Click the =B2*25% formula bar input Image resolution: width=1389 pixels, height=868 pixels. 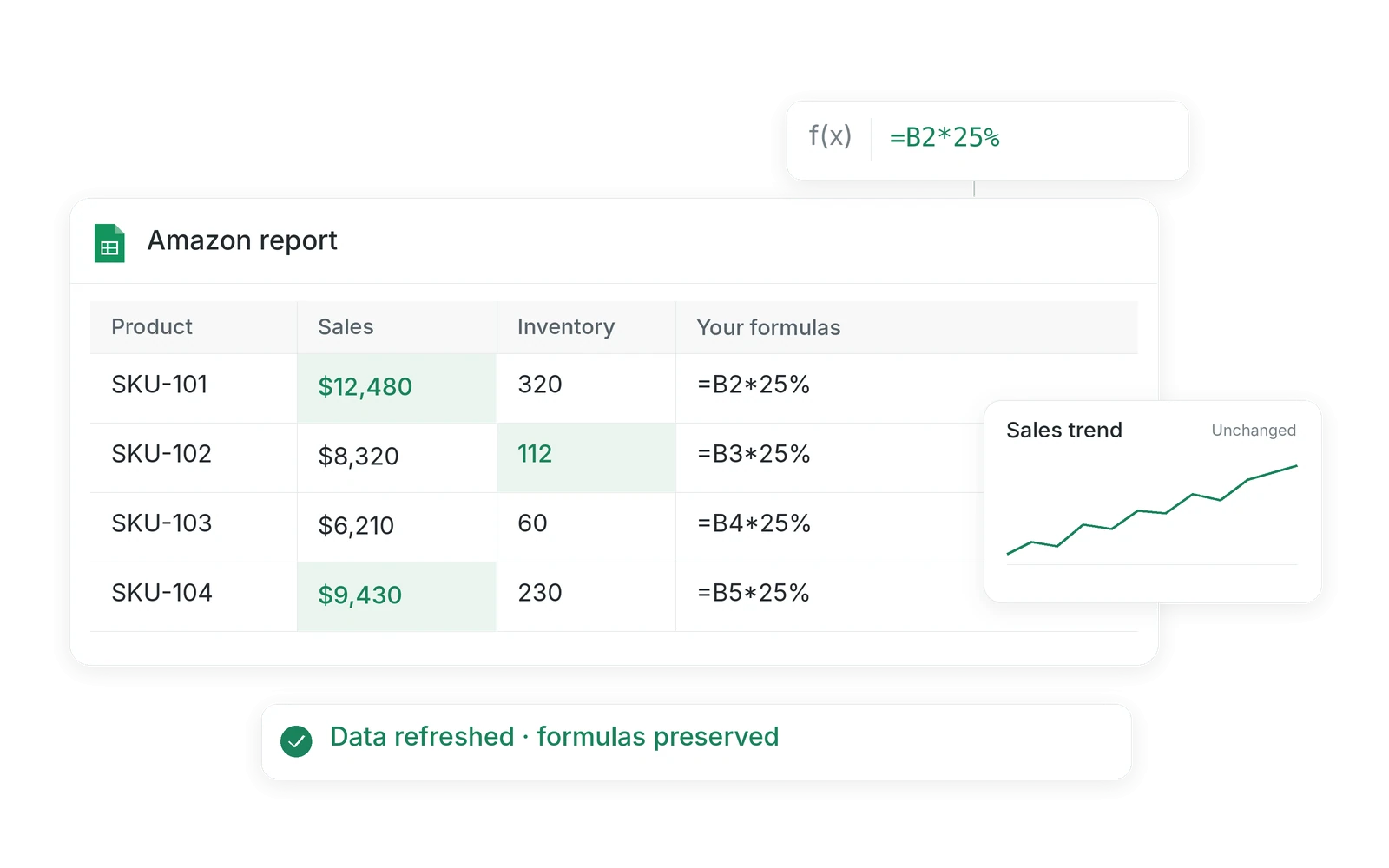tap(1030, 137)
